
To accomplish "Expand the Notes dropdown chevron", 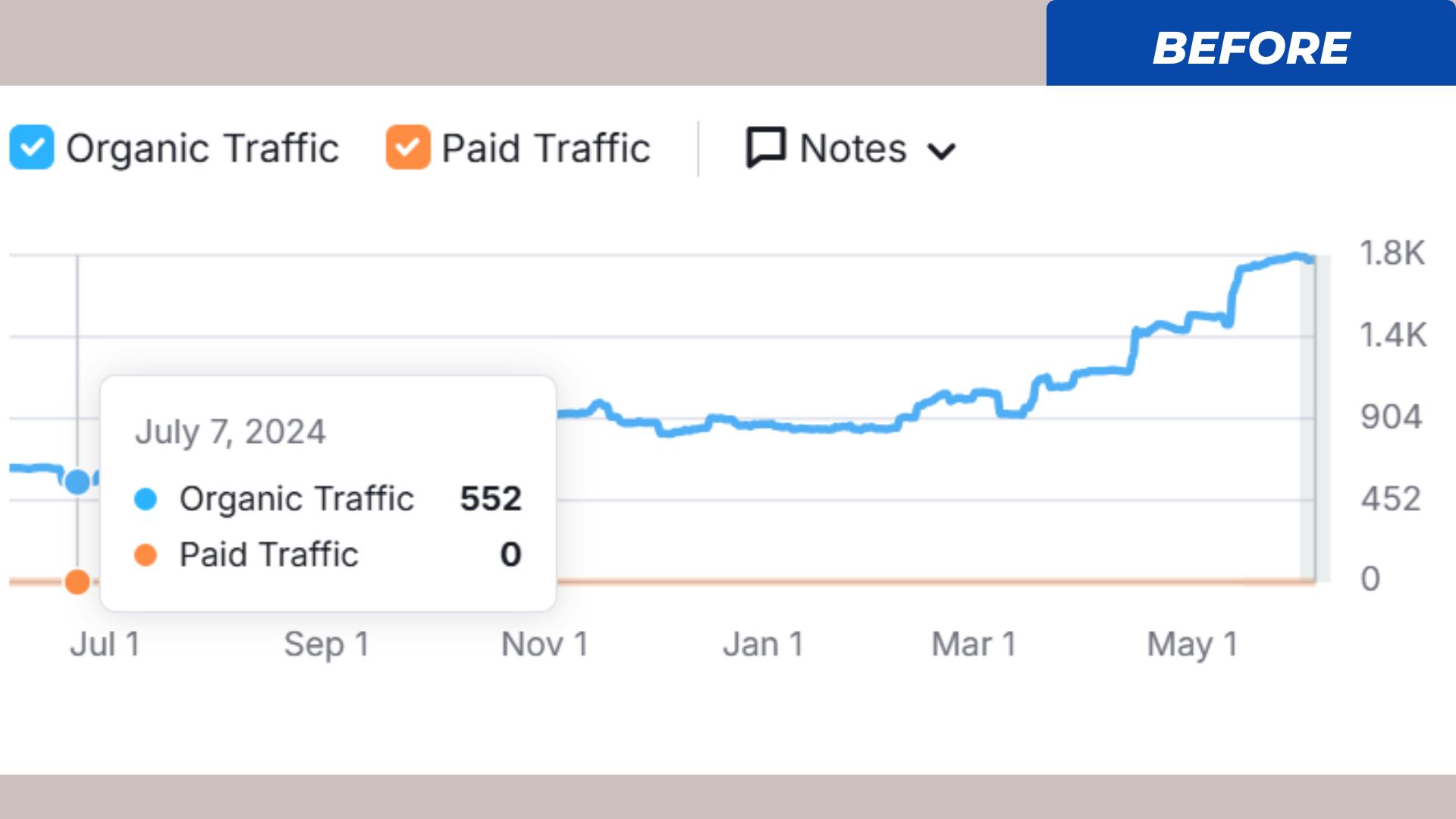I will [x=941, y=152].
